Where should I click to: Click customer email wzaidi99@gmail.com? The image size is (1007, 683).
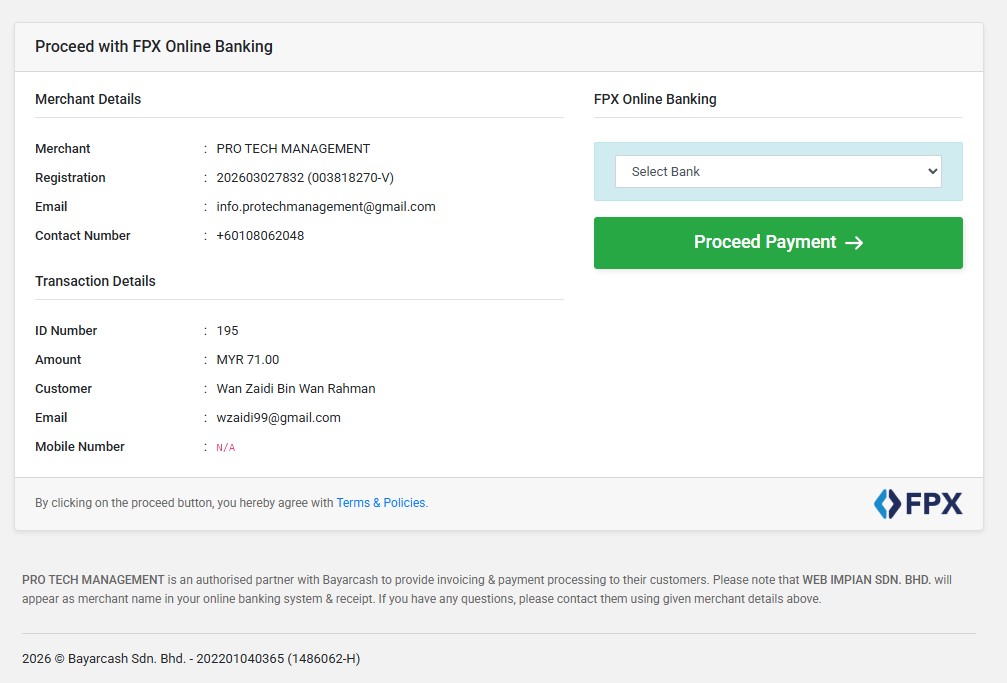click(x=279, y=417)
